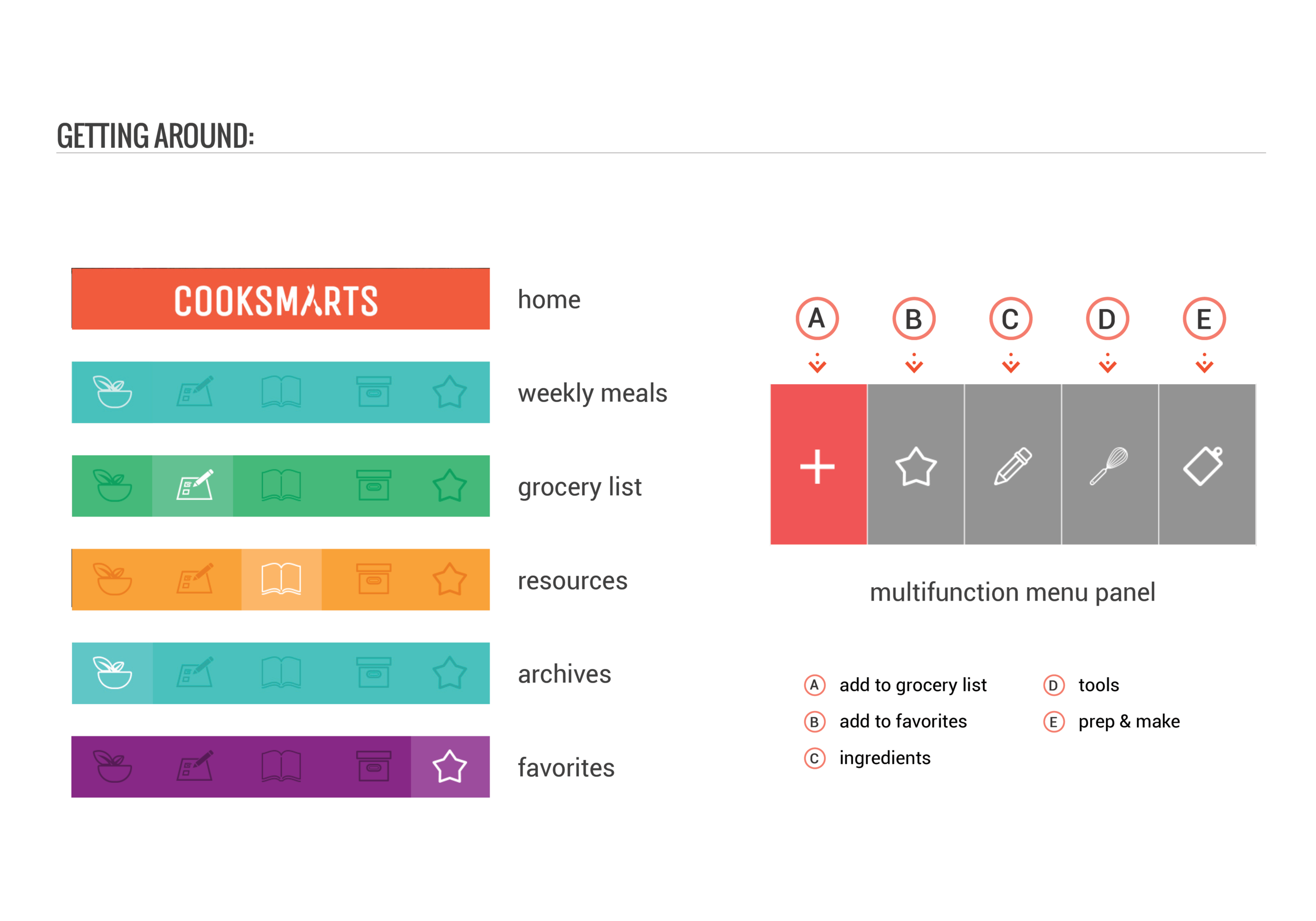Click the 'home' label text
Image resolution: width=1316 pixels, height=921 pixels.
[x=549, y=300]
